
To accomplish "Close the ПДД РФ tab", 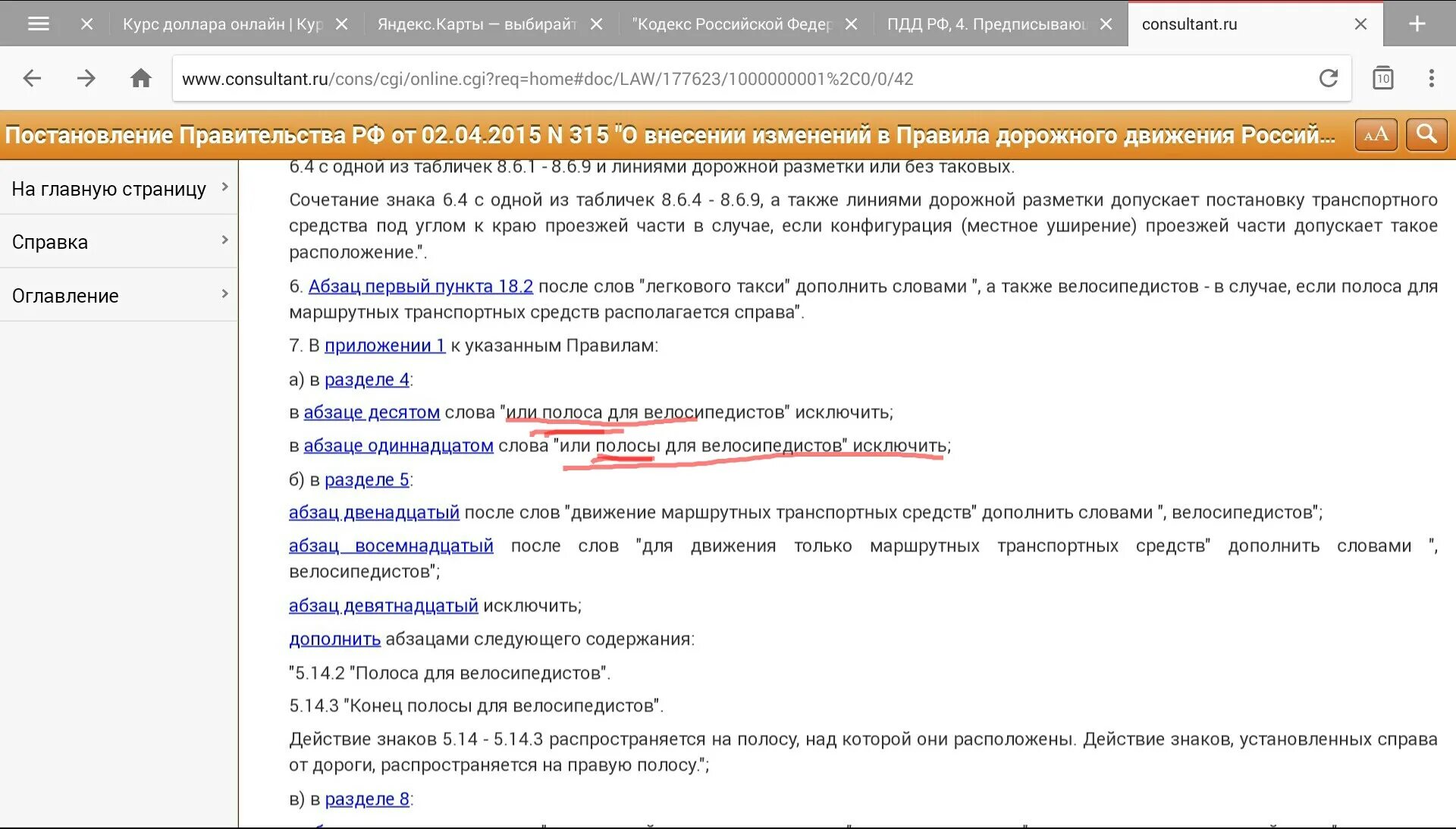I will pyautogui.click(x=1106, y=24).
